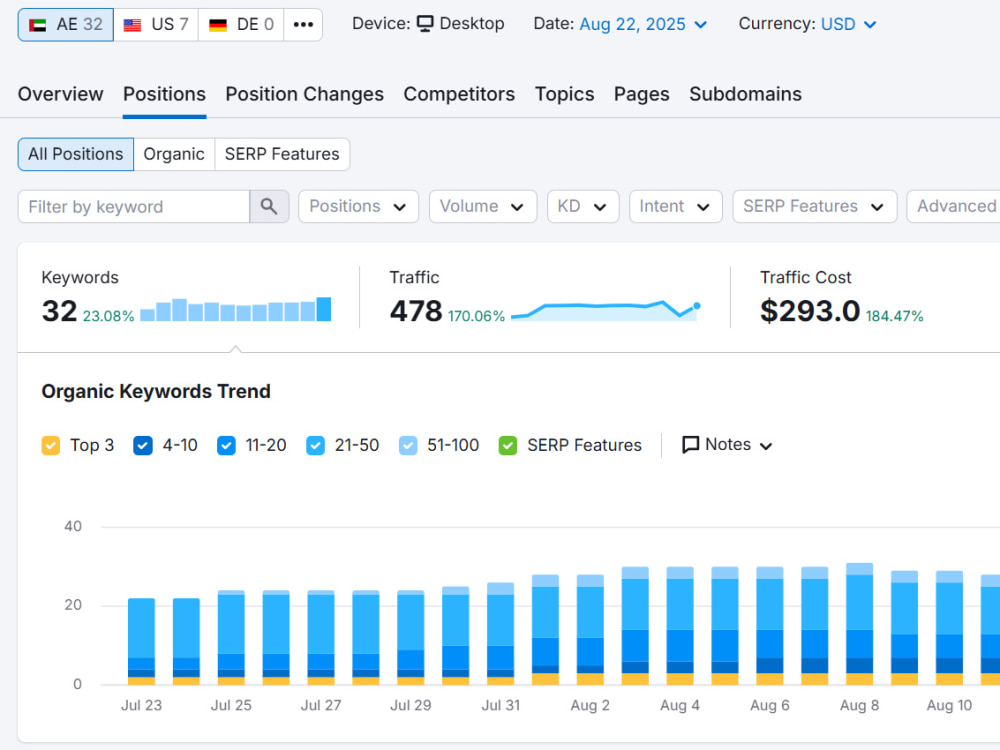Open the Topics tab
1000x750 pixels.
pyautogui.click(x=564, y=94)
